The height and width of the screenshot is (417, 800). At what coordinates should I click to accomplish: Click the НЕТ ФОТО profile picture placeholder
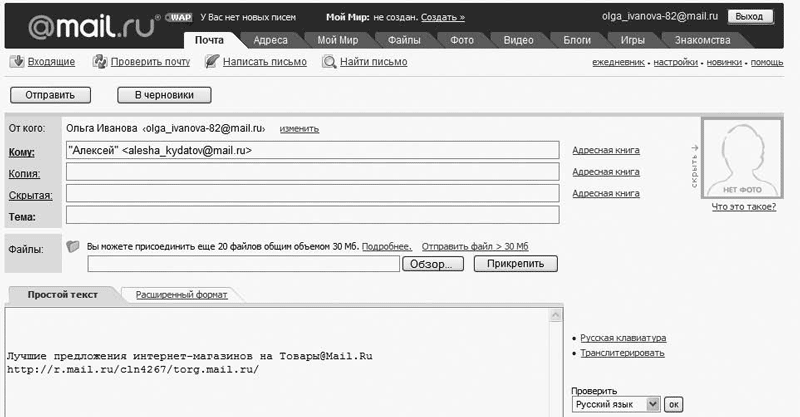click(x=742, y=158)
